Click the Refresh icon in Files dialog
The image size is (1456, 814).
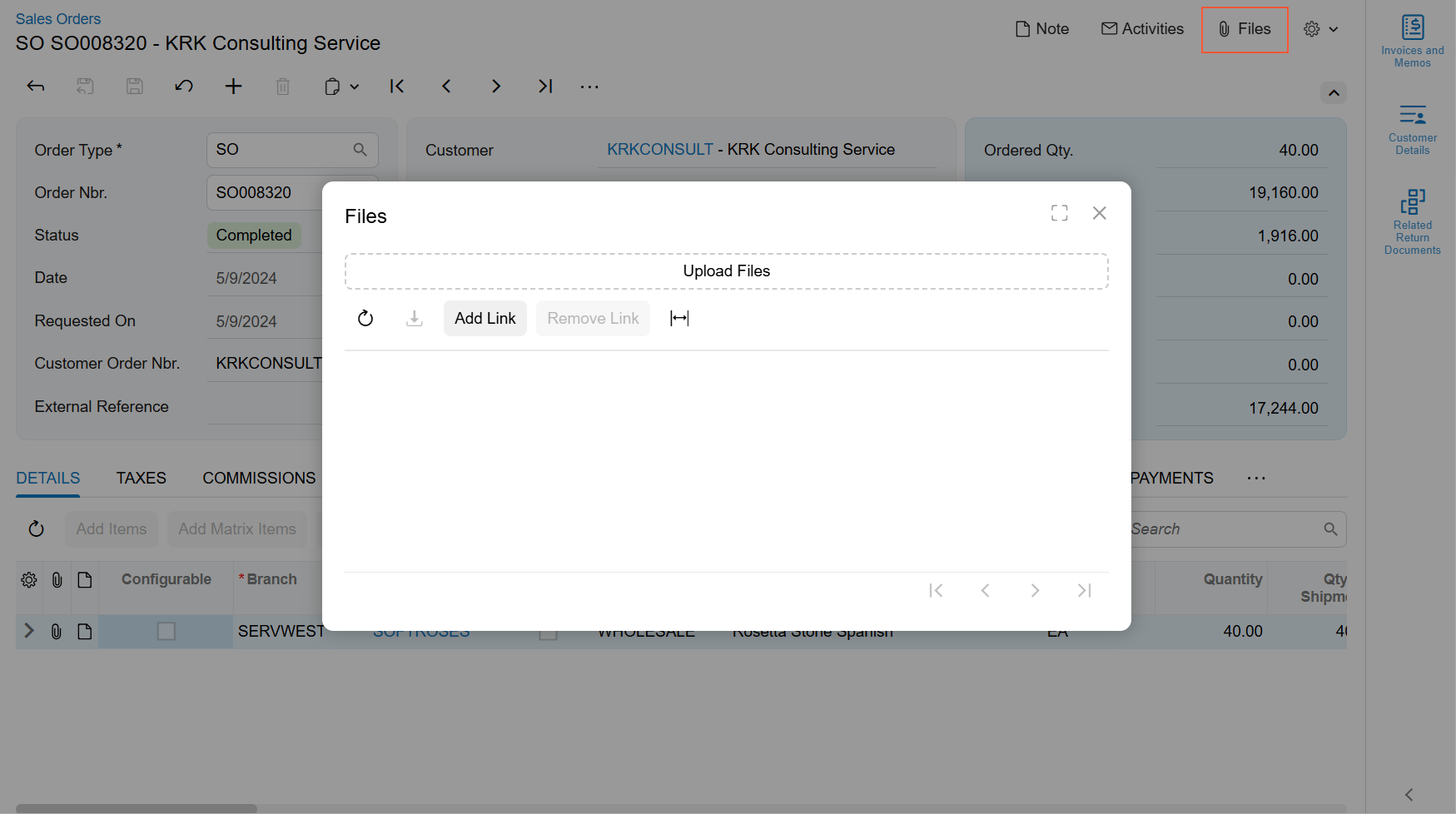[365, 319]
